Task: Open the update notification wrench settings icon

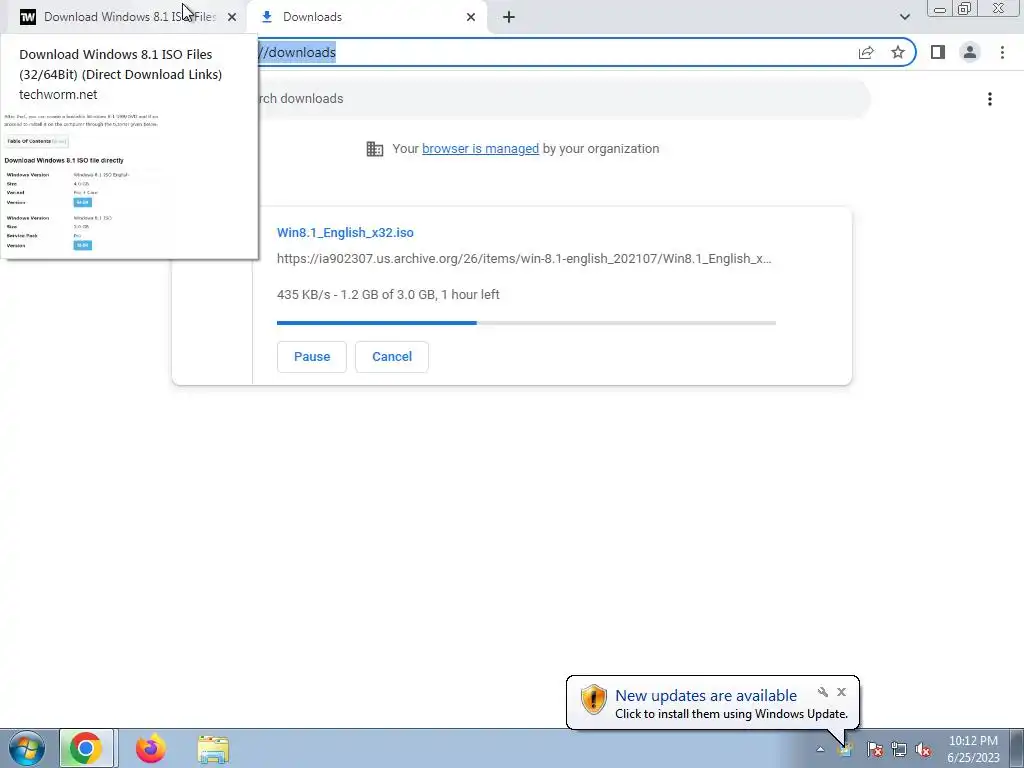Action: pyautogui.click(x=823, y=692)
